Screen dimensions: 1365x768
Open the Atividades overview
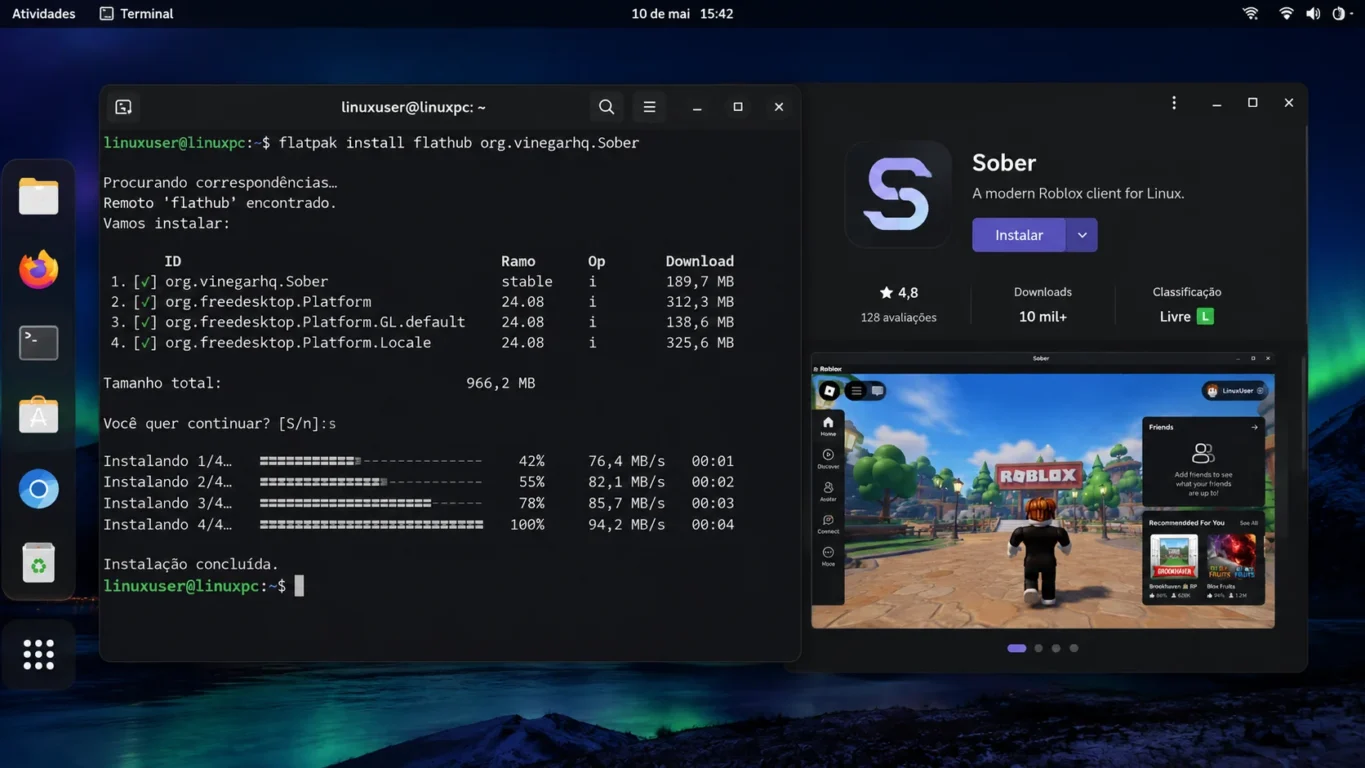click(43, 14)
